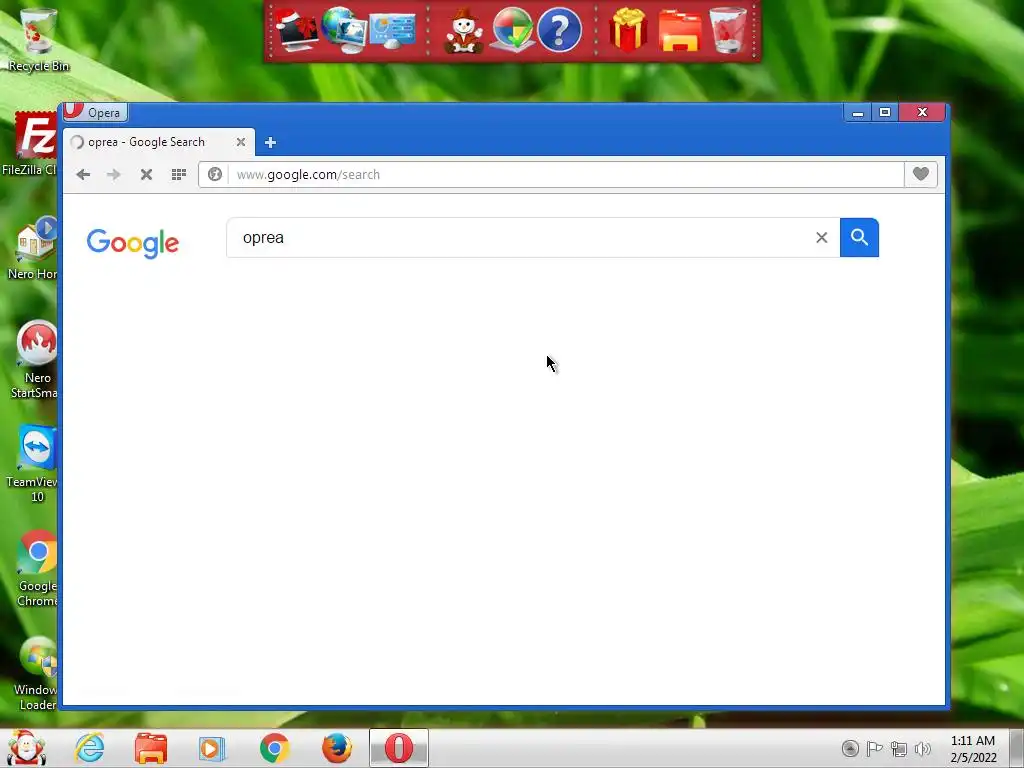
Task: Click into the Google search box
Action: 522,238
